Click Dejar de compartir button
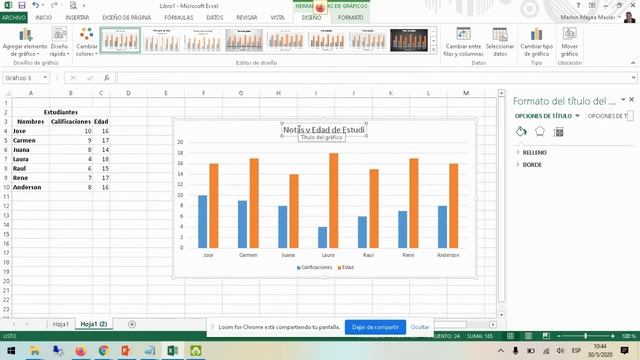Viewport: 640px width, 360px height. 375,327
